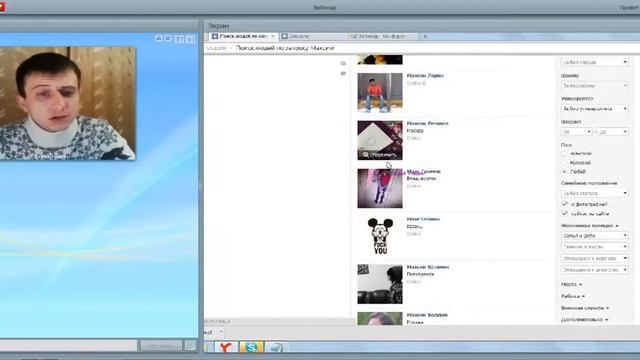
Task: Click third small webcam panel control icon
Action: tap(179, 39)
